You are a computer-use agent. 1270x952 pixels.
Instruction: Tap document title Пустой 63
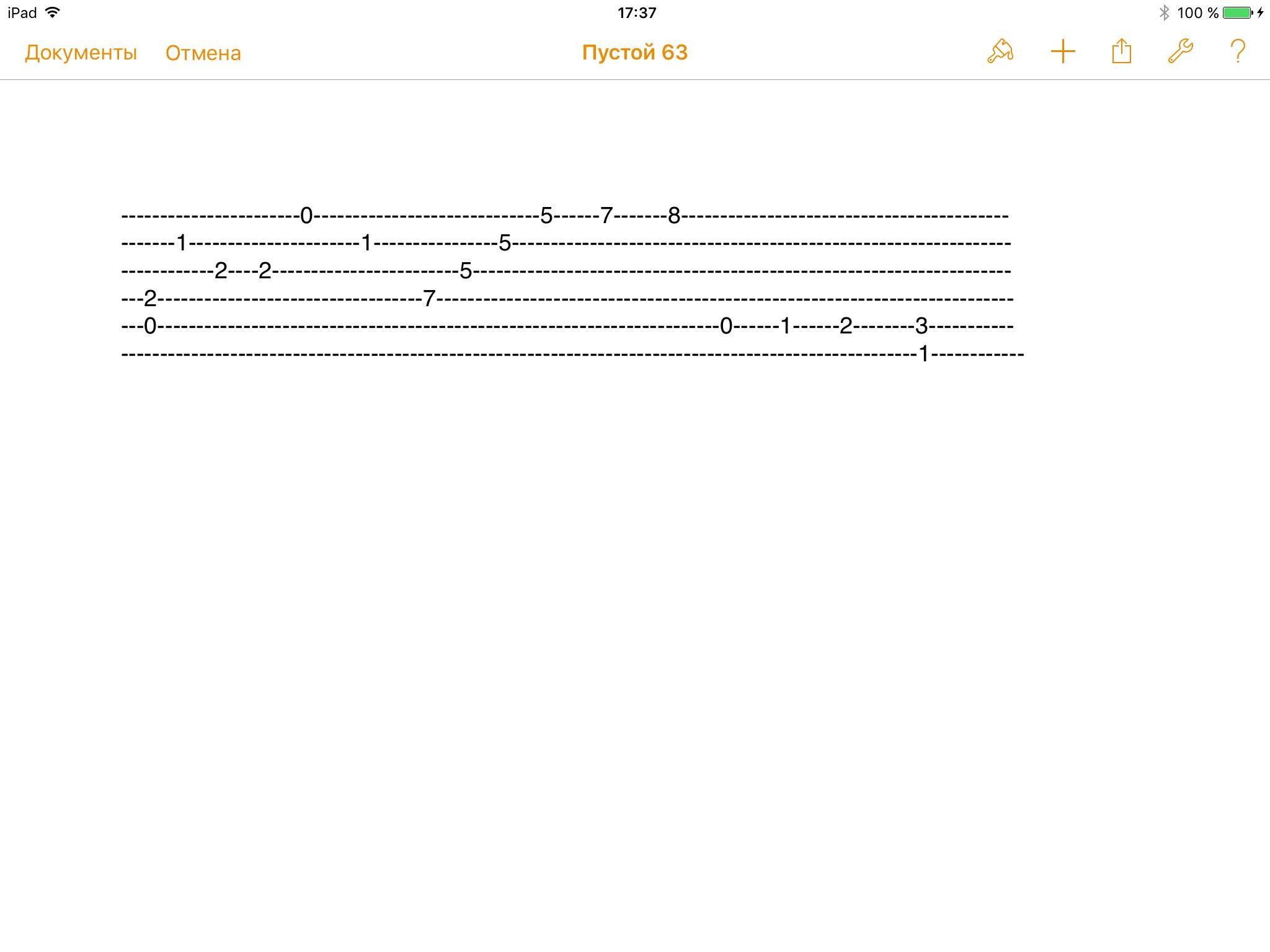(x=635, y=53)
